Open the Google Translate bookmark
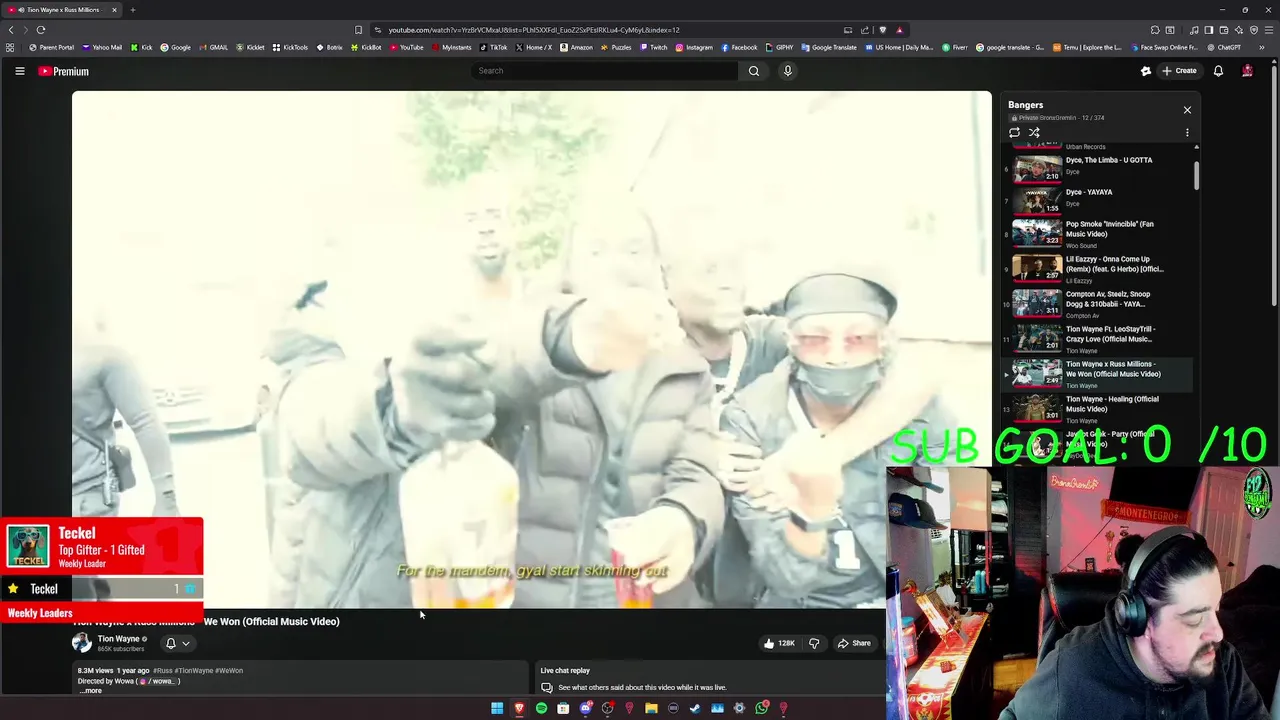This screenshot has height=720, width=1280. [829, 47]
